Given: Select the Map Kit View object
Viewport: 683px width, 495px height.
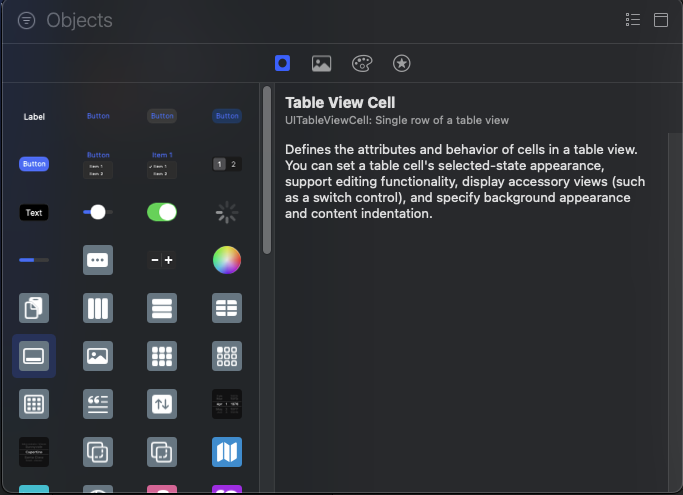Looking at the screenshot, I should [x=227, y=452].
